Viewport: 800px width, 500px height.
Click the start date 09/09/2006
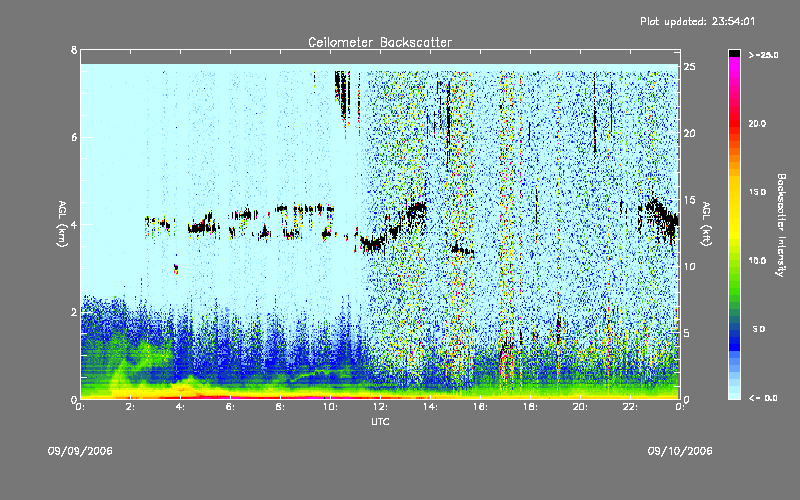pos(80,451)
